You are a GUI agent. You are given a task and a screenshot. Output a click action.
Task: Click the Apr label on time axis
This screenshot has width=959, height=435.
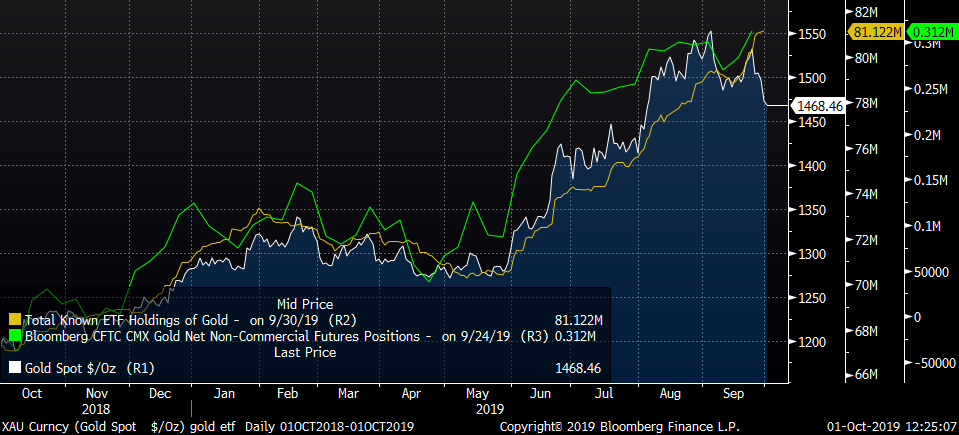pyautogui.click(x=411, y=394)
